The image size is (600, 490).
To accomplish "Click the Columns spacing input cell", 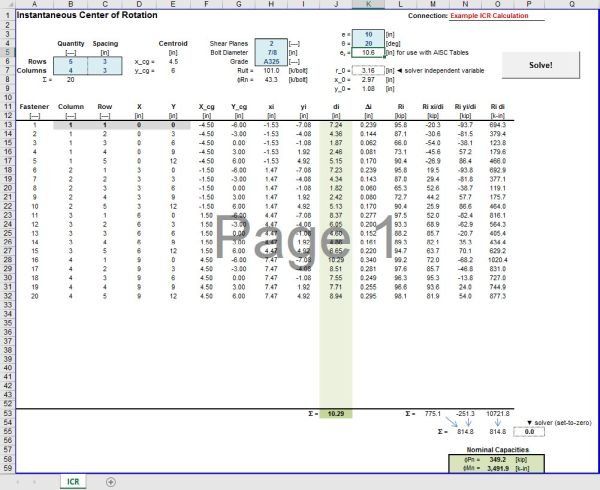I will click(x=105, y=70).
